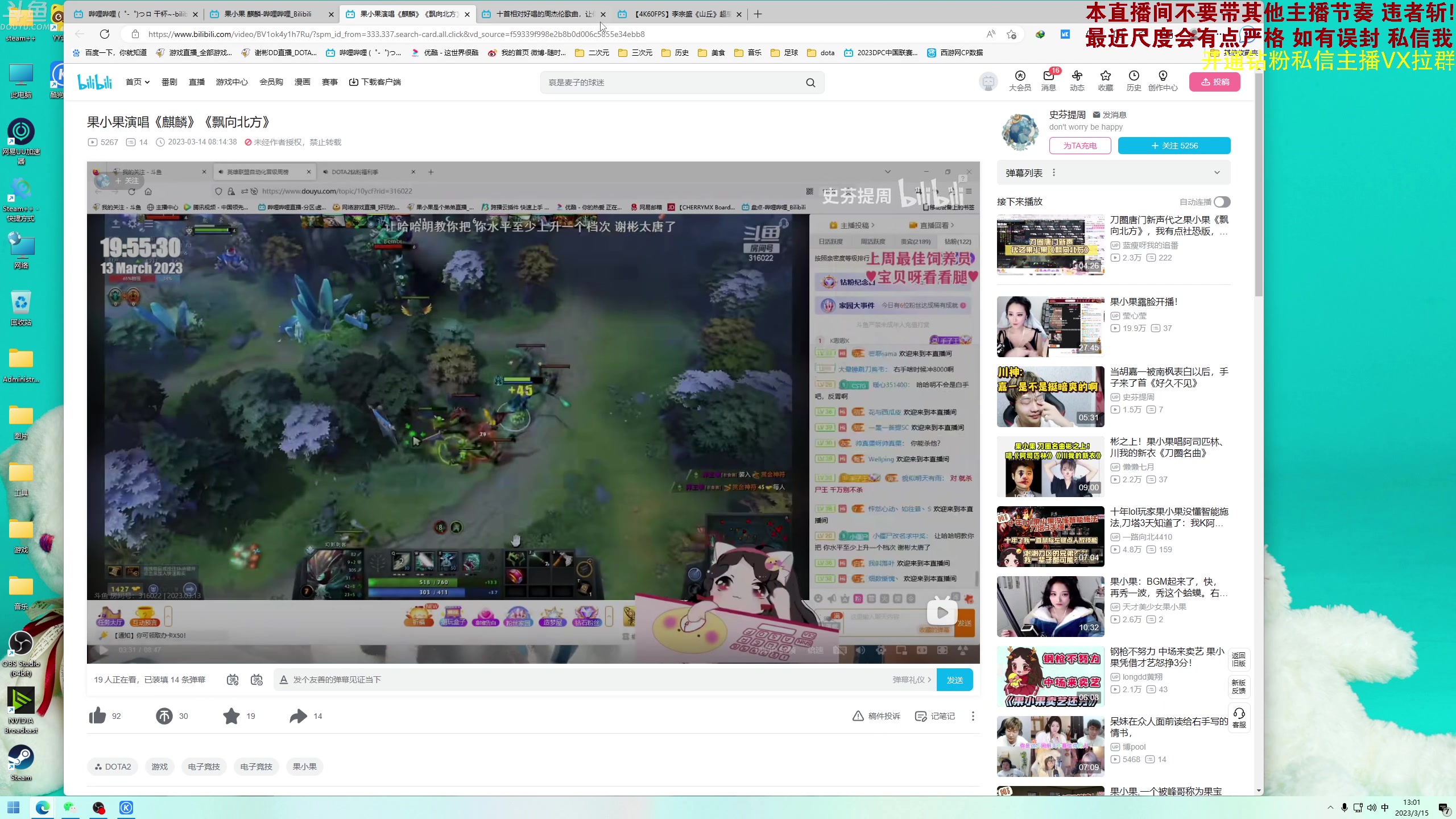Switch to the 十首相对好唱的周杰伦歌曲 tab
The image size is (1456, 819).
point(543,14)
